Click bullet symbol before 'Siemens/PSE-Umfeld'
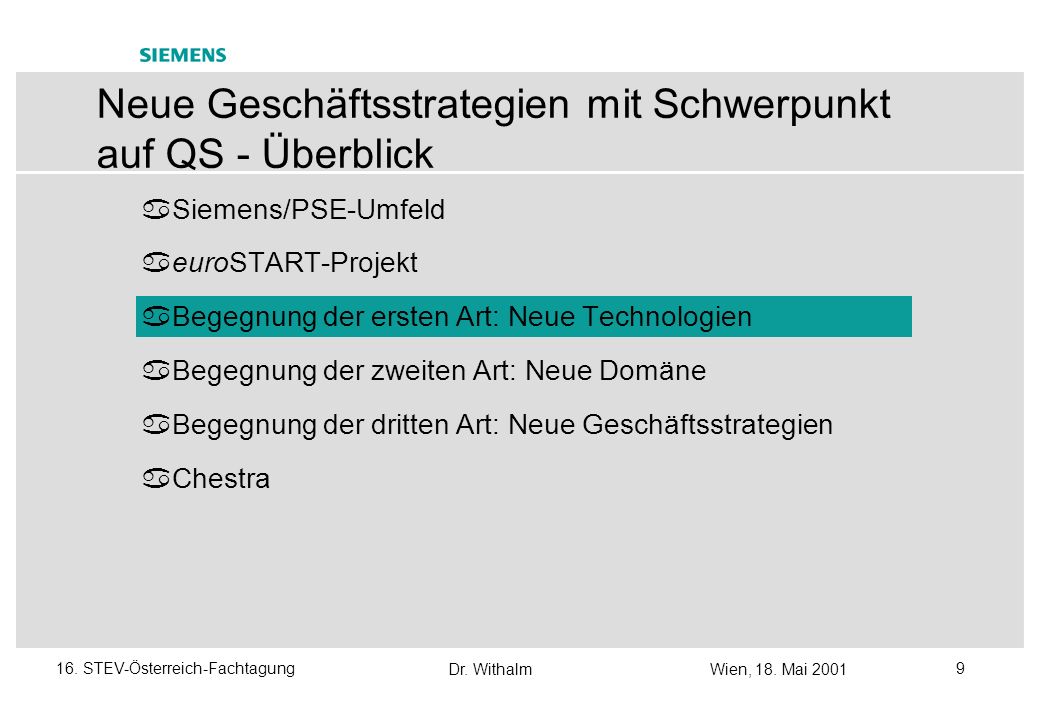The height and width of the screenshot is (720, 1040). pos(157,210)
